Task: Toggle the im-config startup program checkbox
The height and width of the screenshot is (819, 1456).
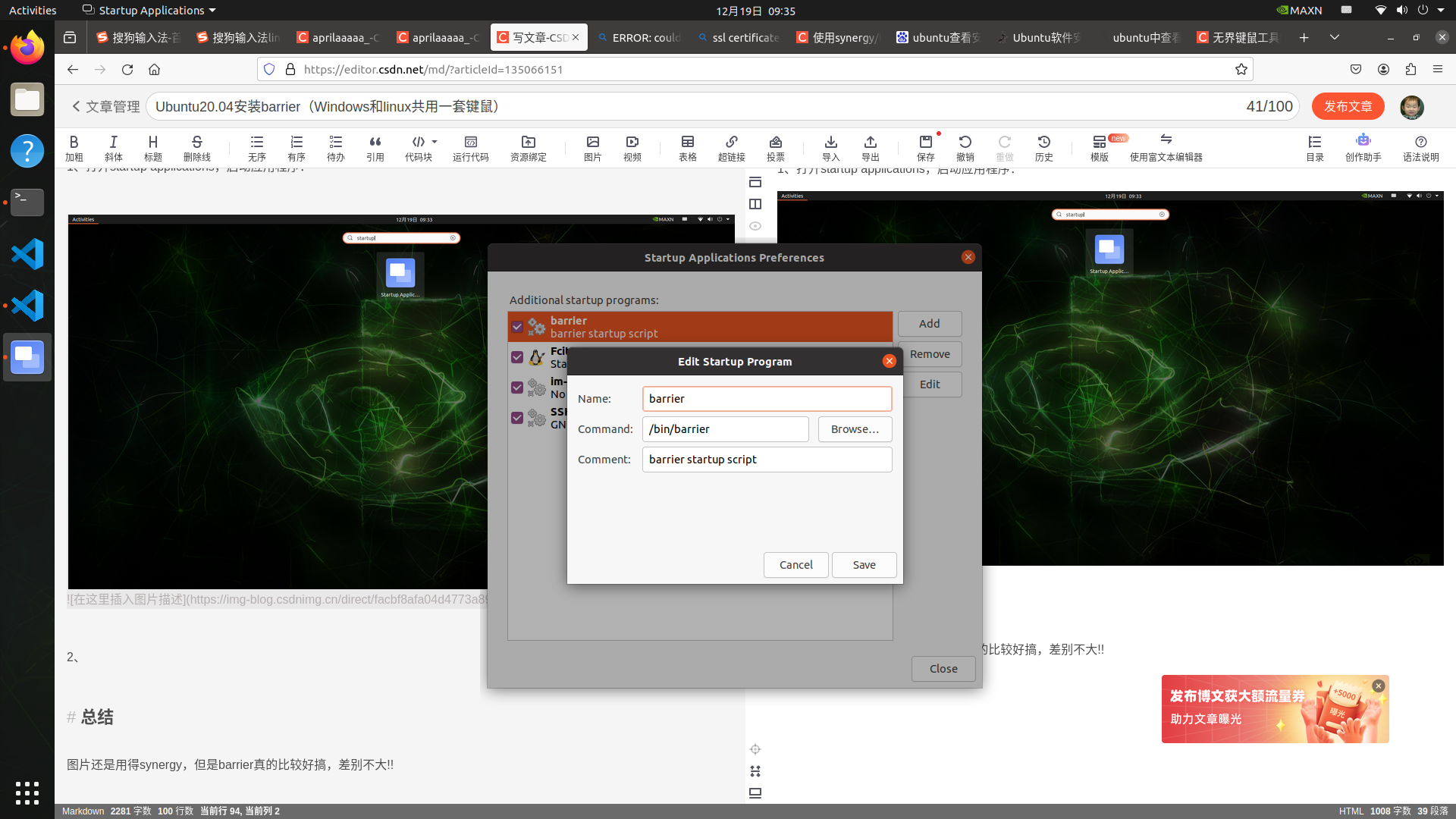Action: (517, 387)
